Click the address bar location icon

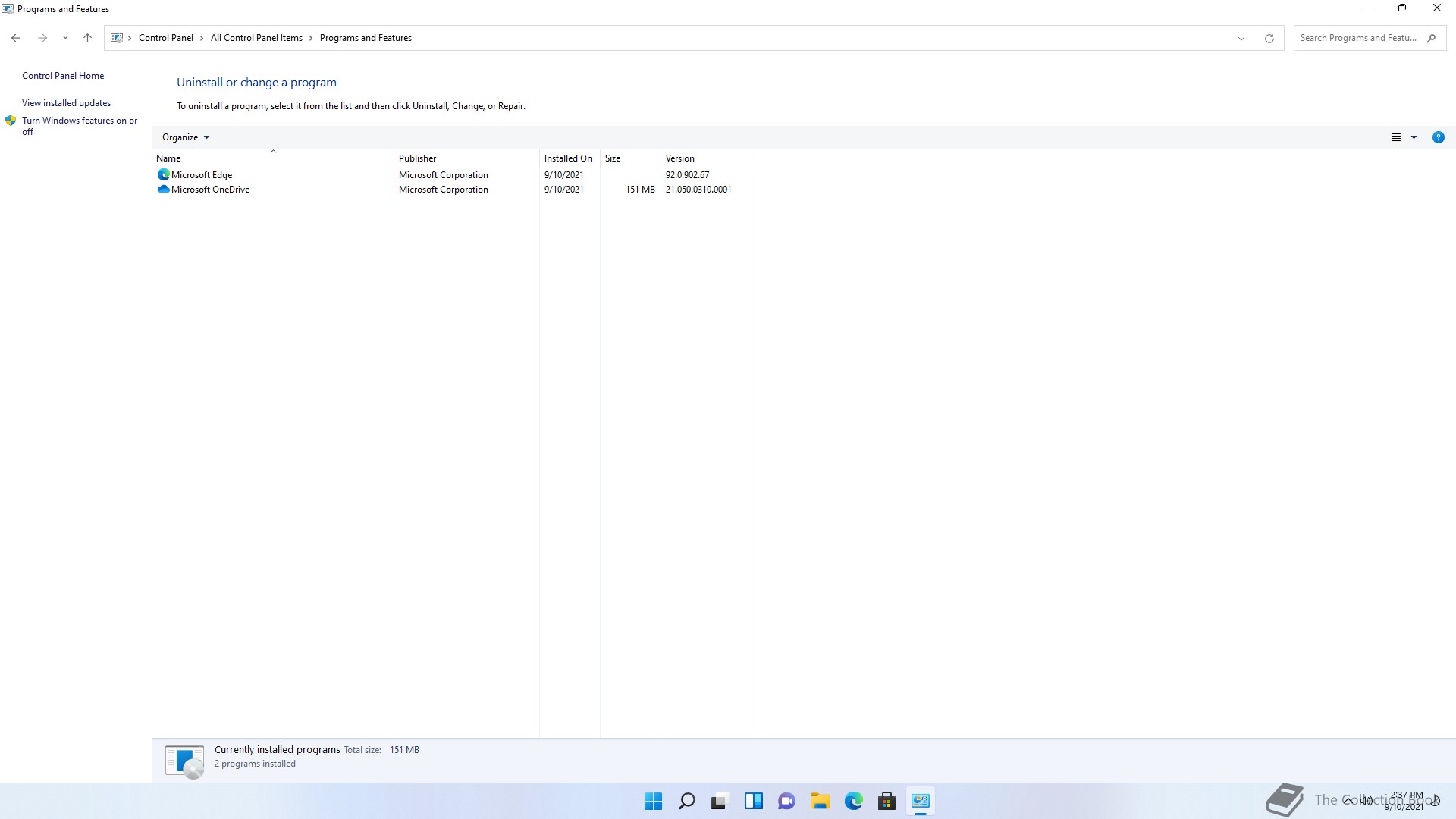[x=117, y=38]
